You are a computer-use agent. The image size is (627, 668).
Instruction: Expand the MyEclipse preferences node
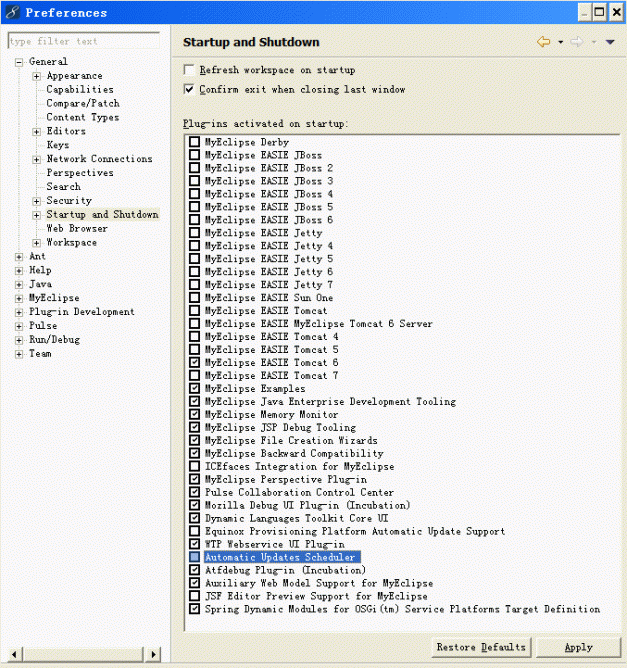(19, 298)
